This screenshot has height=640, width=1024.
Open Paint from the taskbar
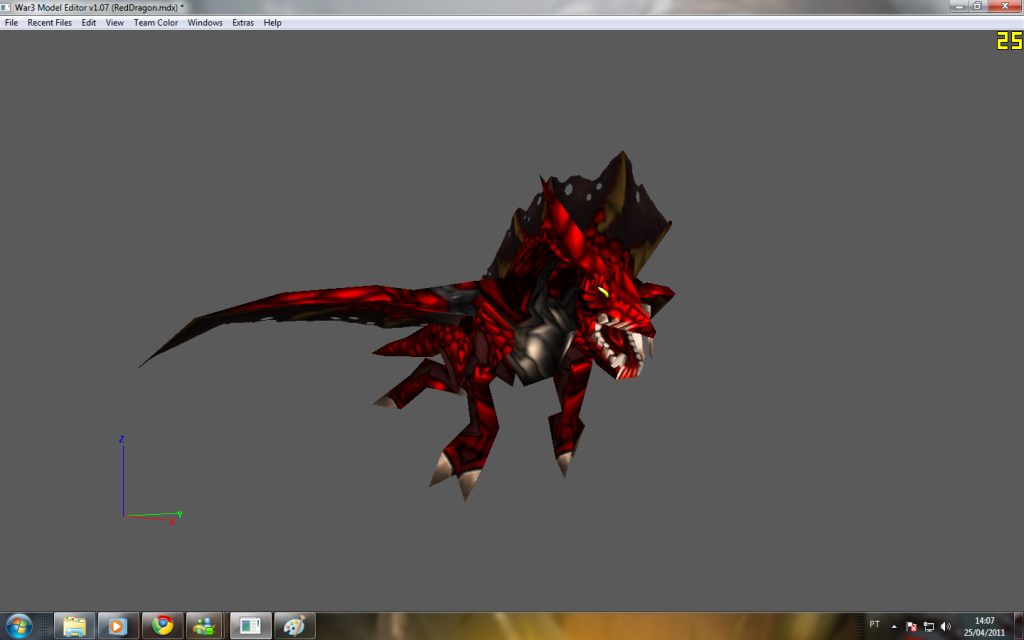pos(295,626)
